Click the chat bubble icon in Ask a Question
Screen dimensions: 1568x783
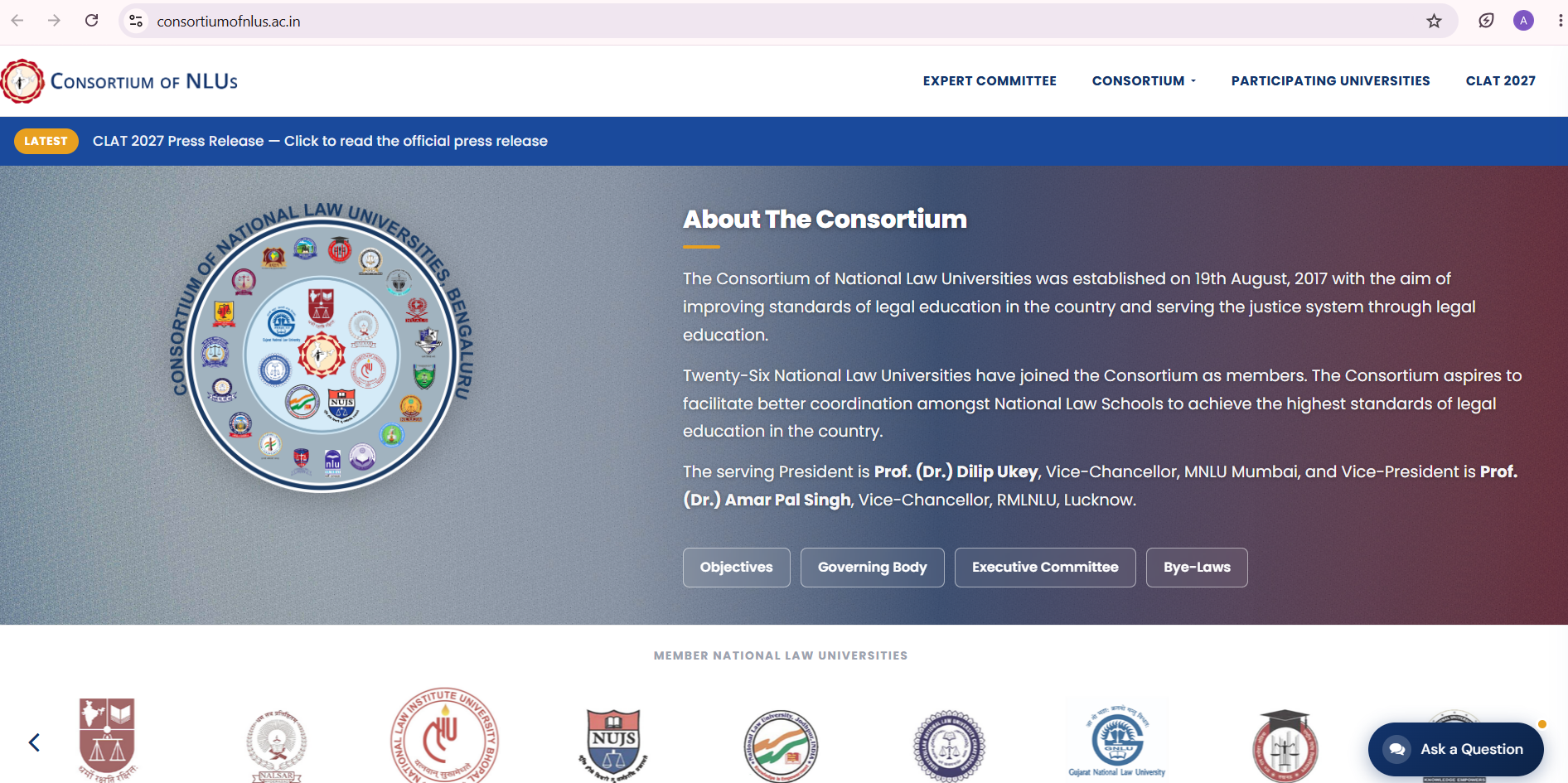1396,749
